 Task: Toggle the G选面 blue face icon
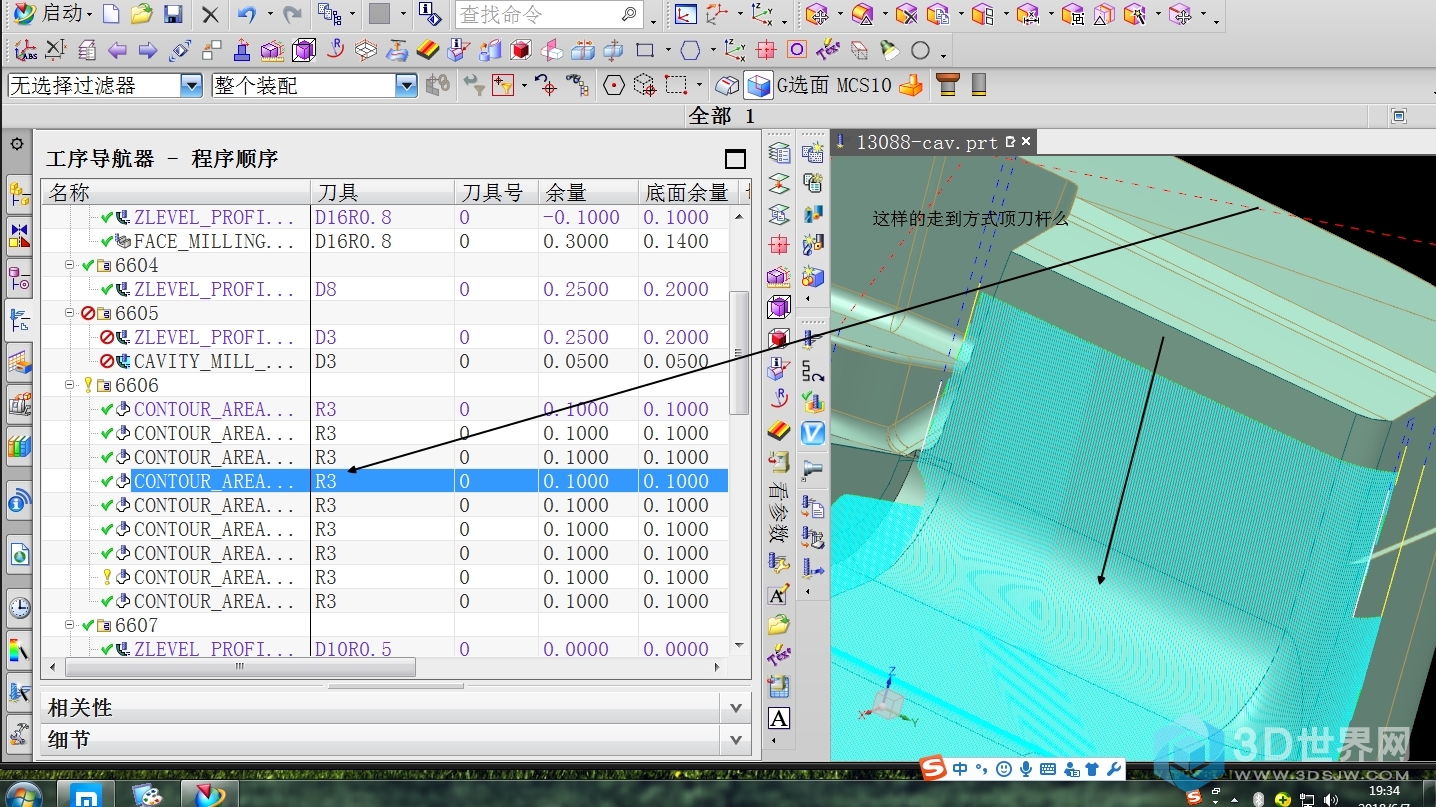click(x=759, y=85)
